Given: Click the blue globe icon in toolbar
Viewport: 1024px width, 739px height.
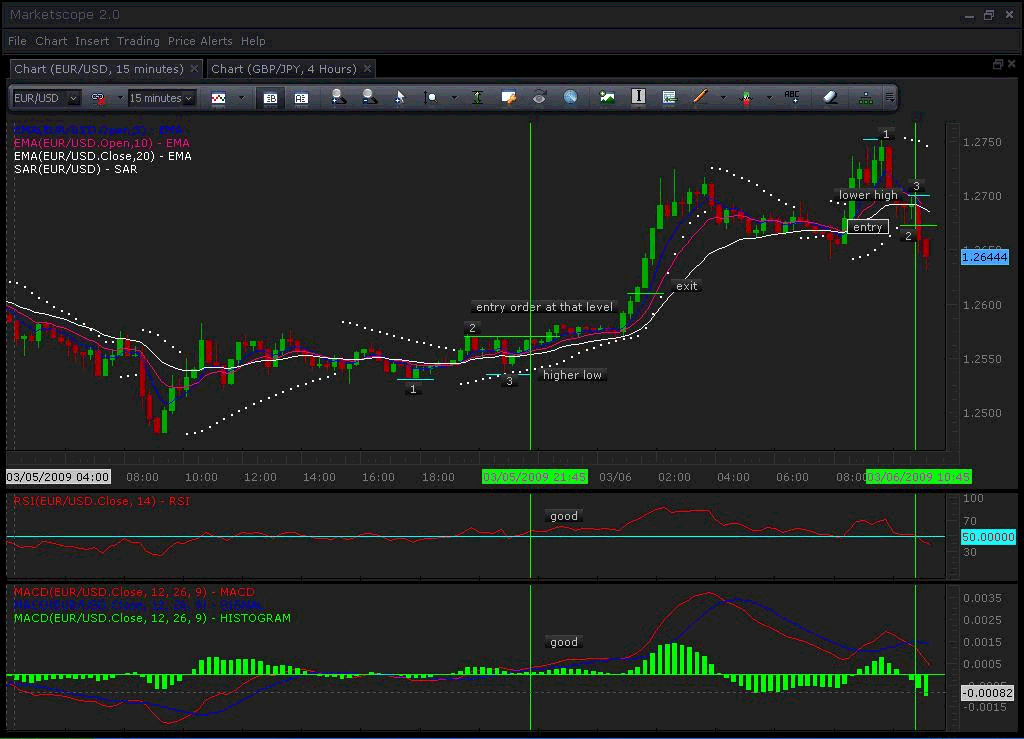Looking at the screenshot, I should point(570,97).
